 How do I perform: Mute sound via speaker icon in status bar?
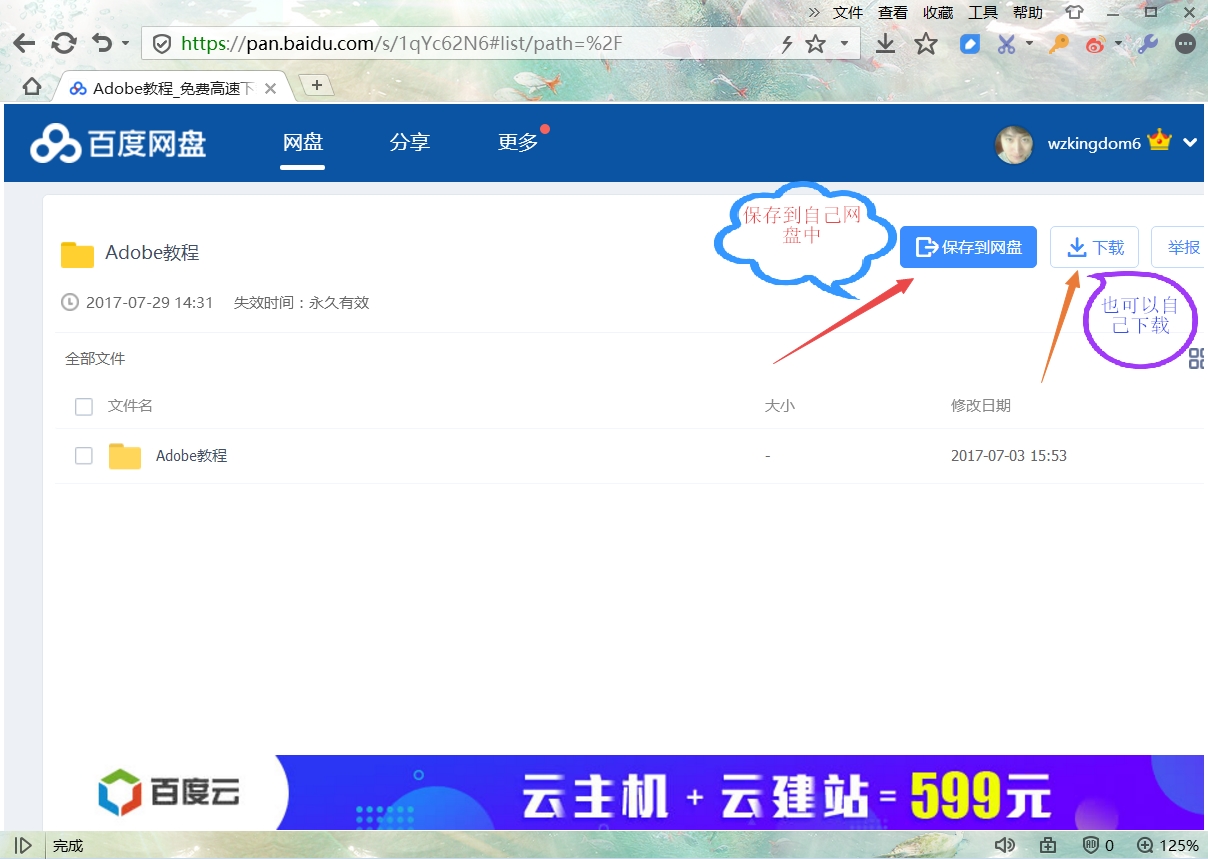tap(1005, 845)
